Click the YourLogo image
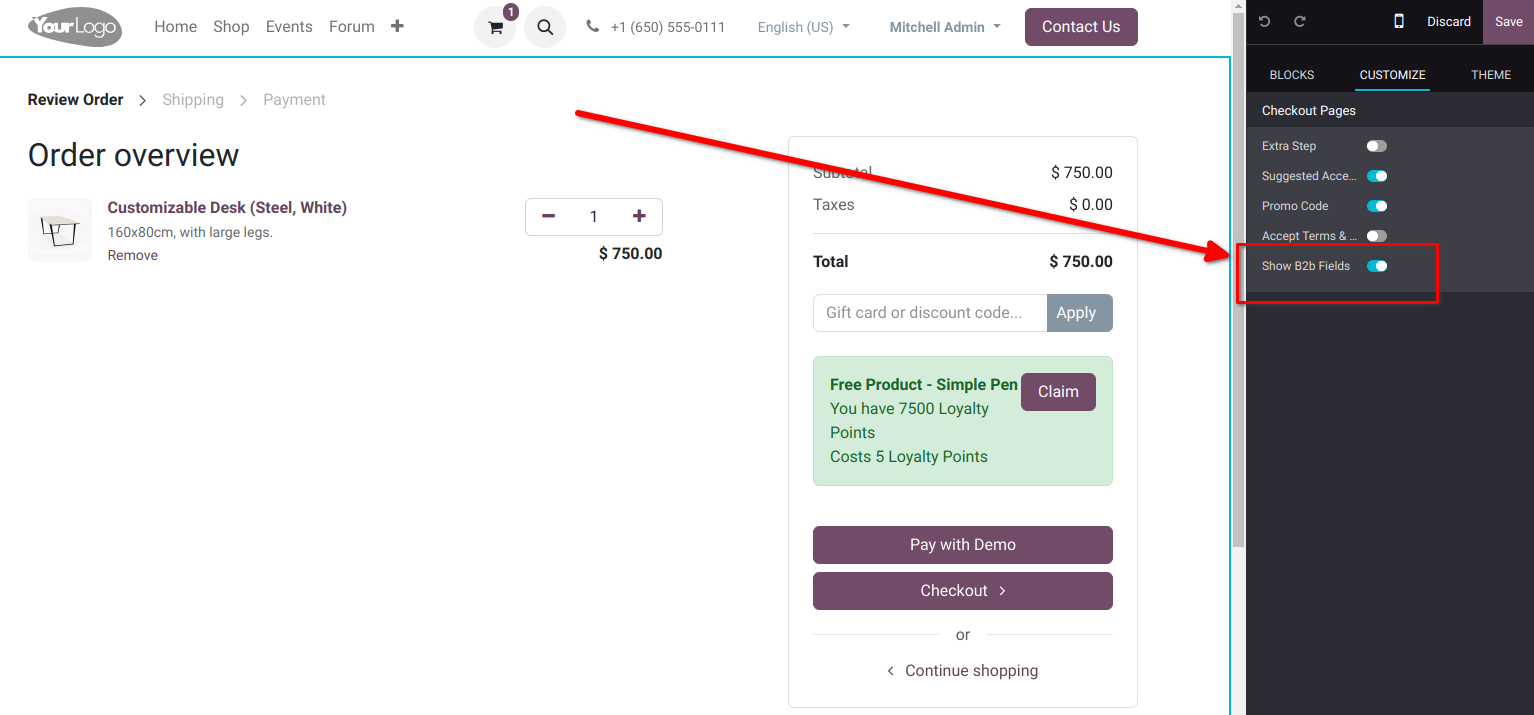 coord(75,27)
